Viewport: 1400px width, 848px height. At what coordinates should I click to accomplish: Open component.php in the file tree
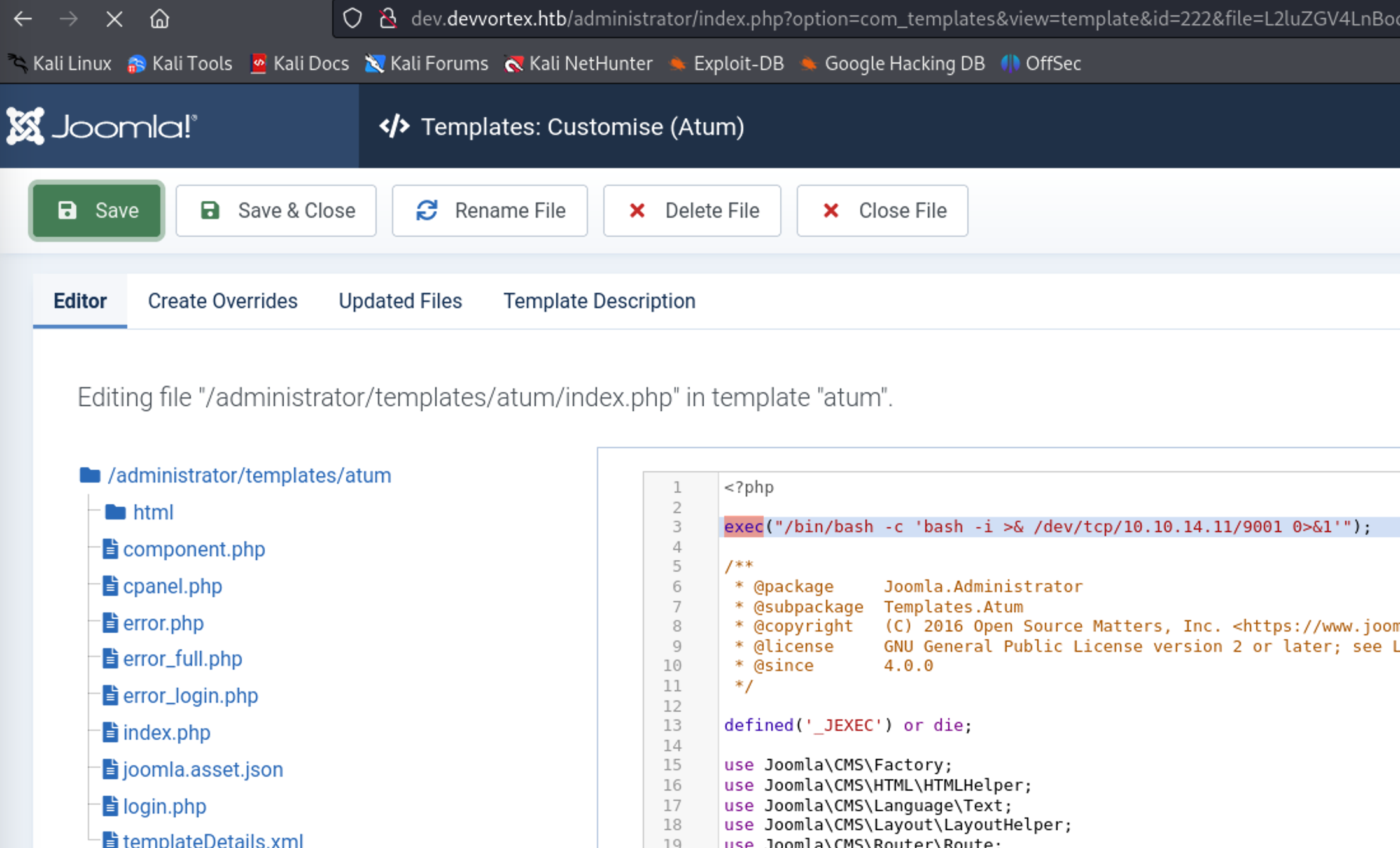coord(194,549)
